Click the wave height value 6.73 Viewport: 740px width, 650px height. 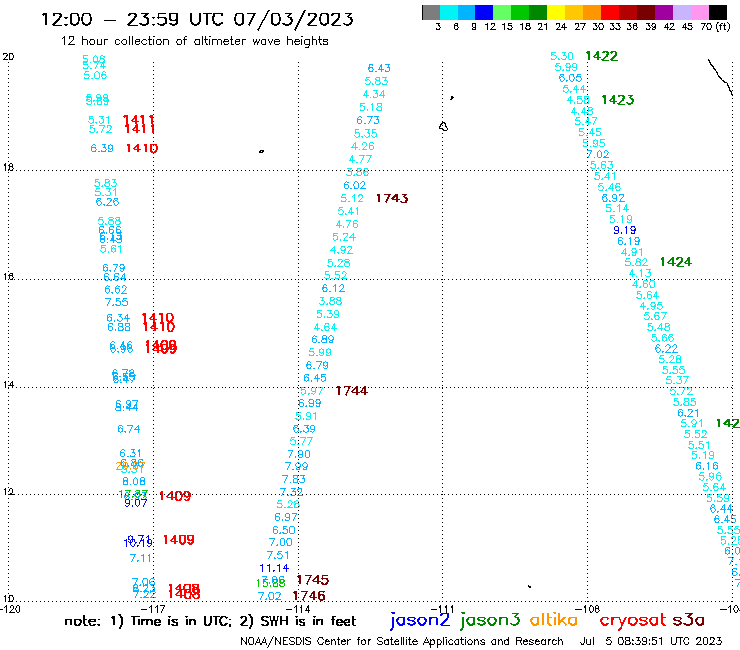(x=368, y=120)
